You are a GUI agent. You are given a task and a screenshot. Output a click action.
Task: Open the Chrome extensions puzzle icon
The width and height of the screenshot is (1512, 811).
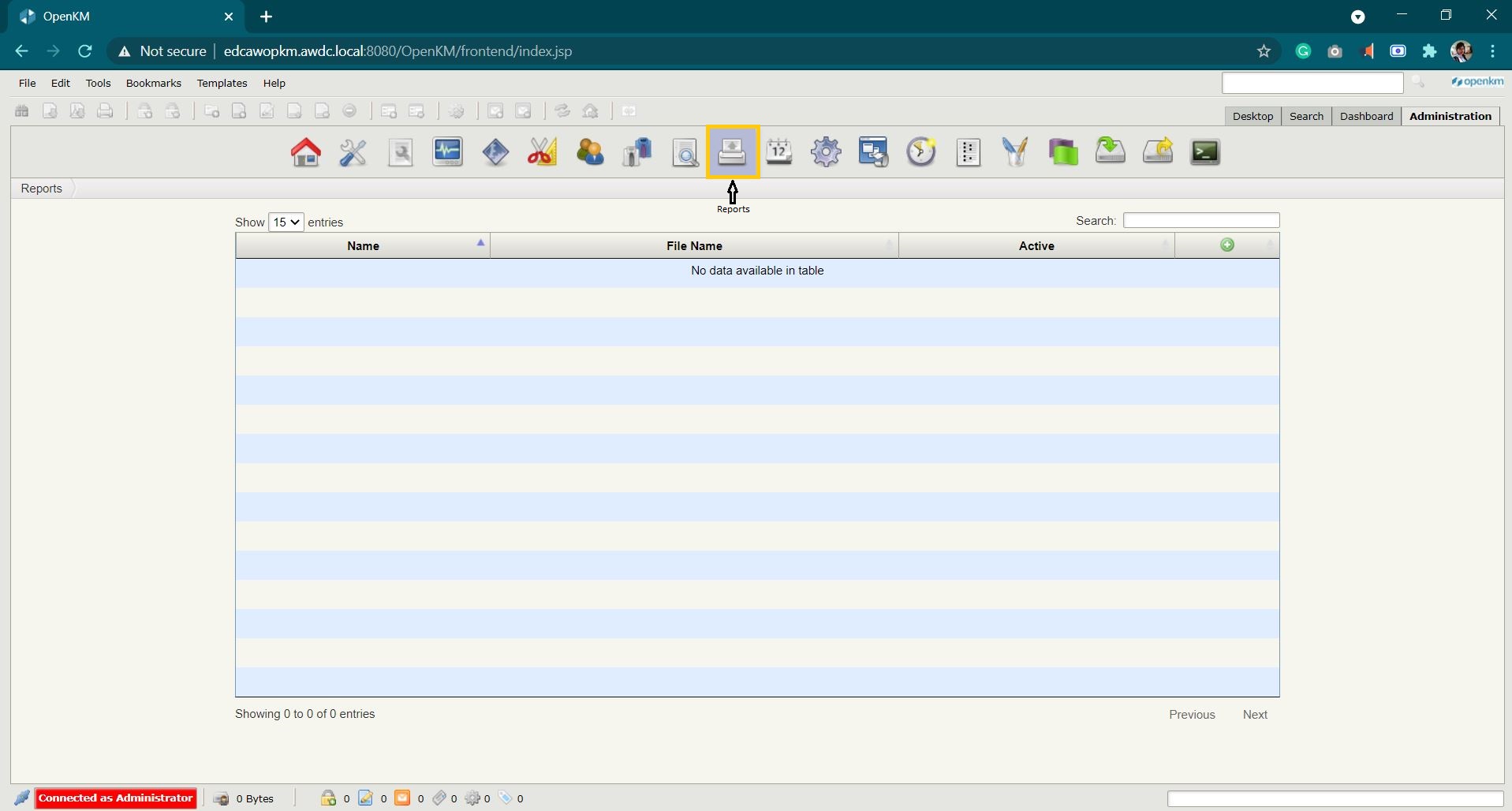[x=1429, y=51]
